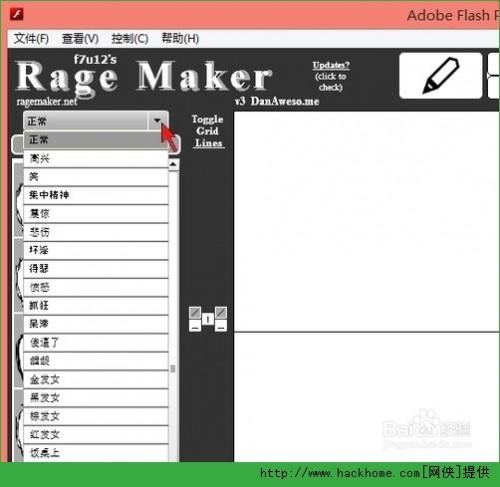500x487 pixels.
Task: Click the Adobe Flash Player title icon
Action: click(17, 15)
